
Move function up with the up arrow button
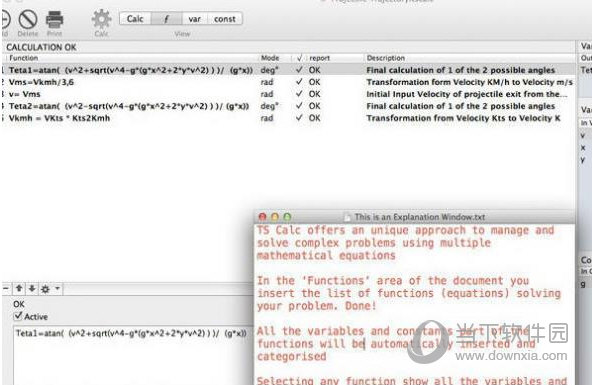pyautogui.click(x=19, y=289)
